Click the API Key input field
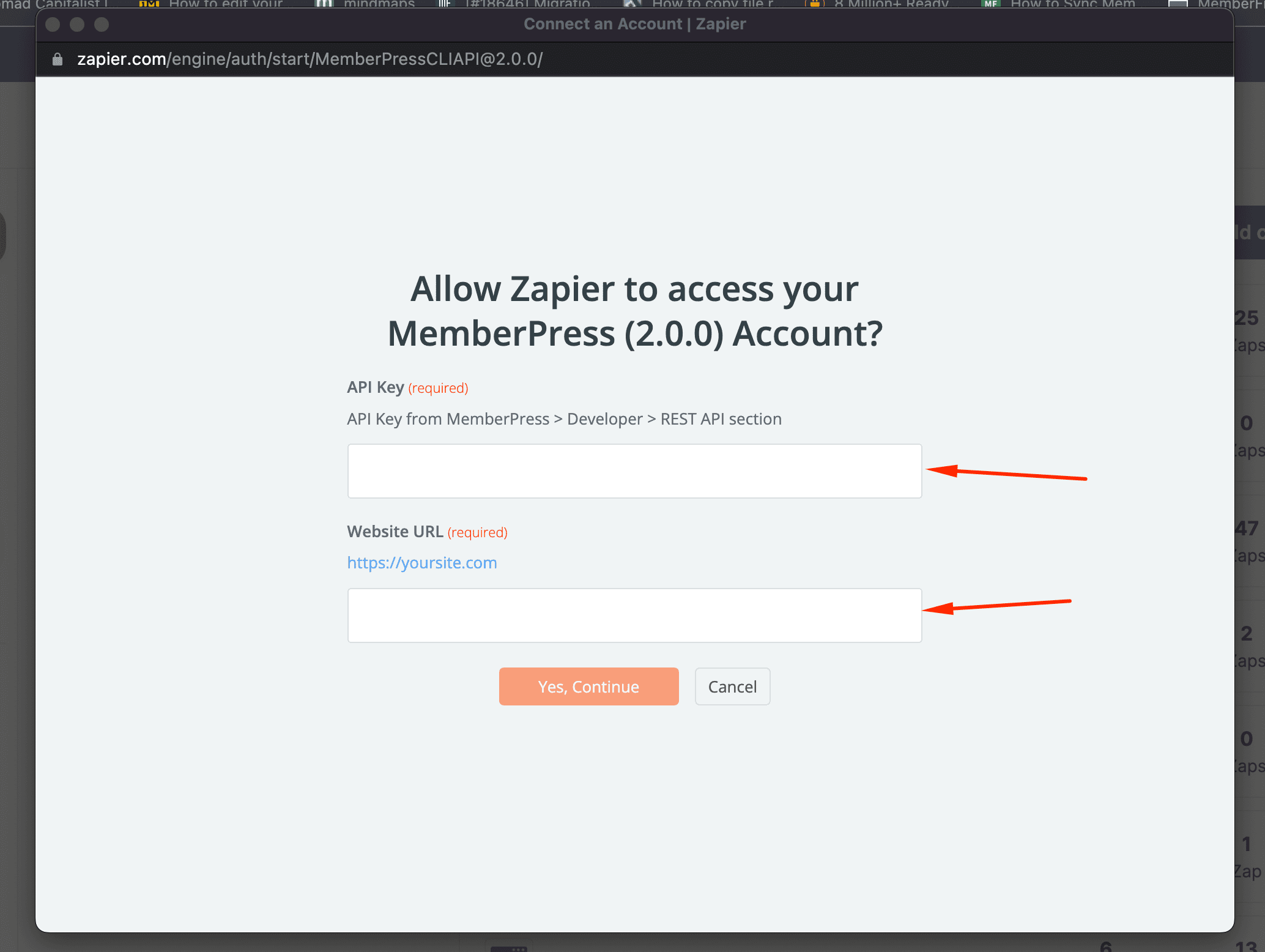Screen dimensions: 1265x952 [634, 471]
